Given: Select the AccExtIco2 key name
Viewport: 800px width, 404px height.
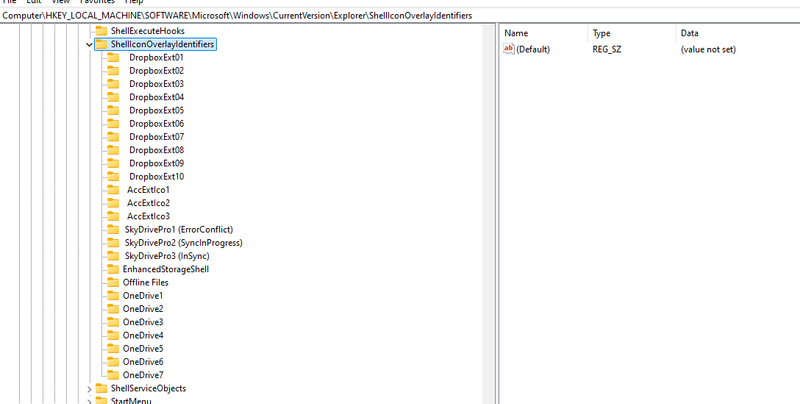Looking at the screenshot, I should tap(148, 203).
